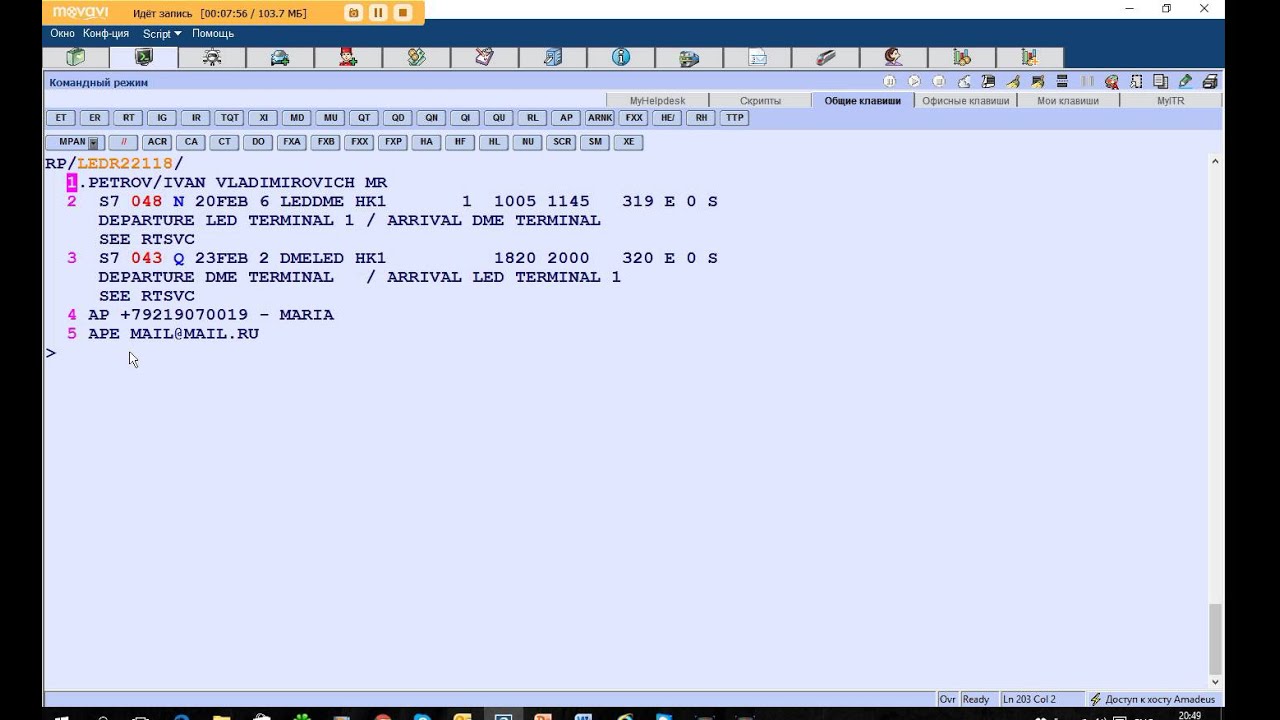1280x720 pixels.
Task: Open the command page terminal module icon
Action: click(x=144, y=57)
